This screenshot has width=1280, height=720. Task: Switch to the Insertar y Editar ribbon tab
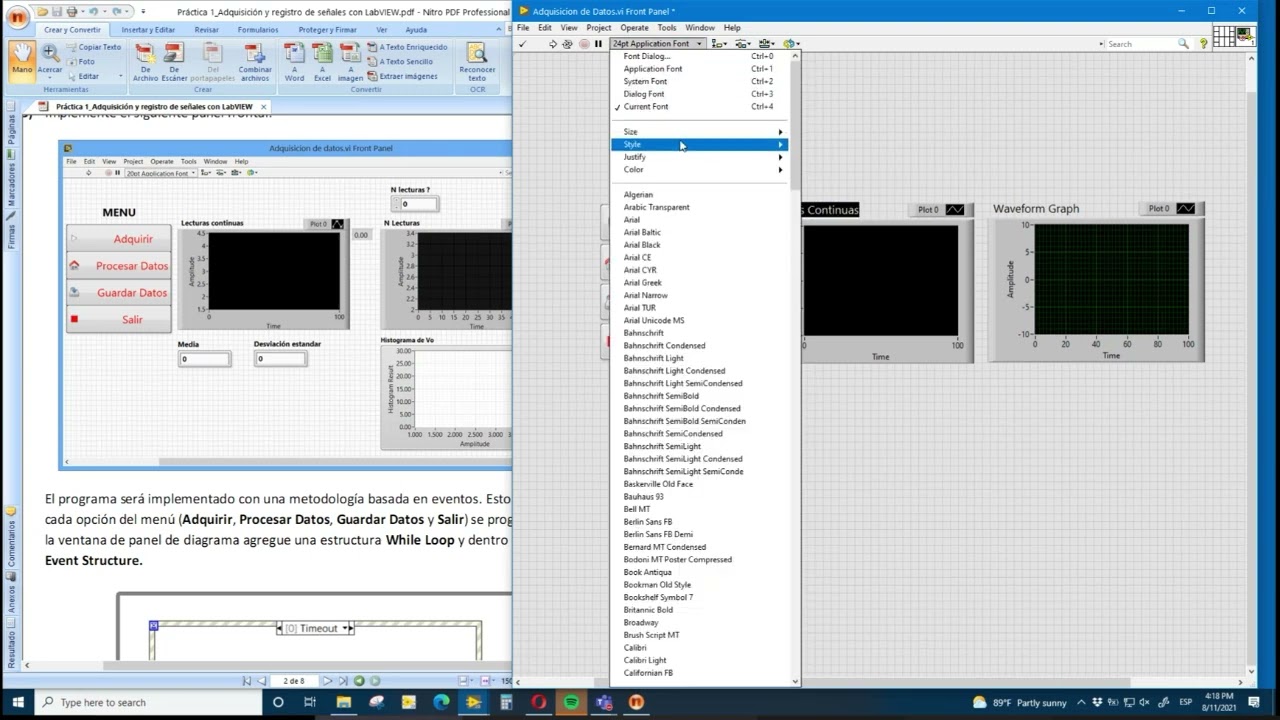pyautogui.click(x=148, y=30)
